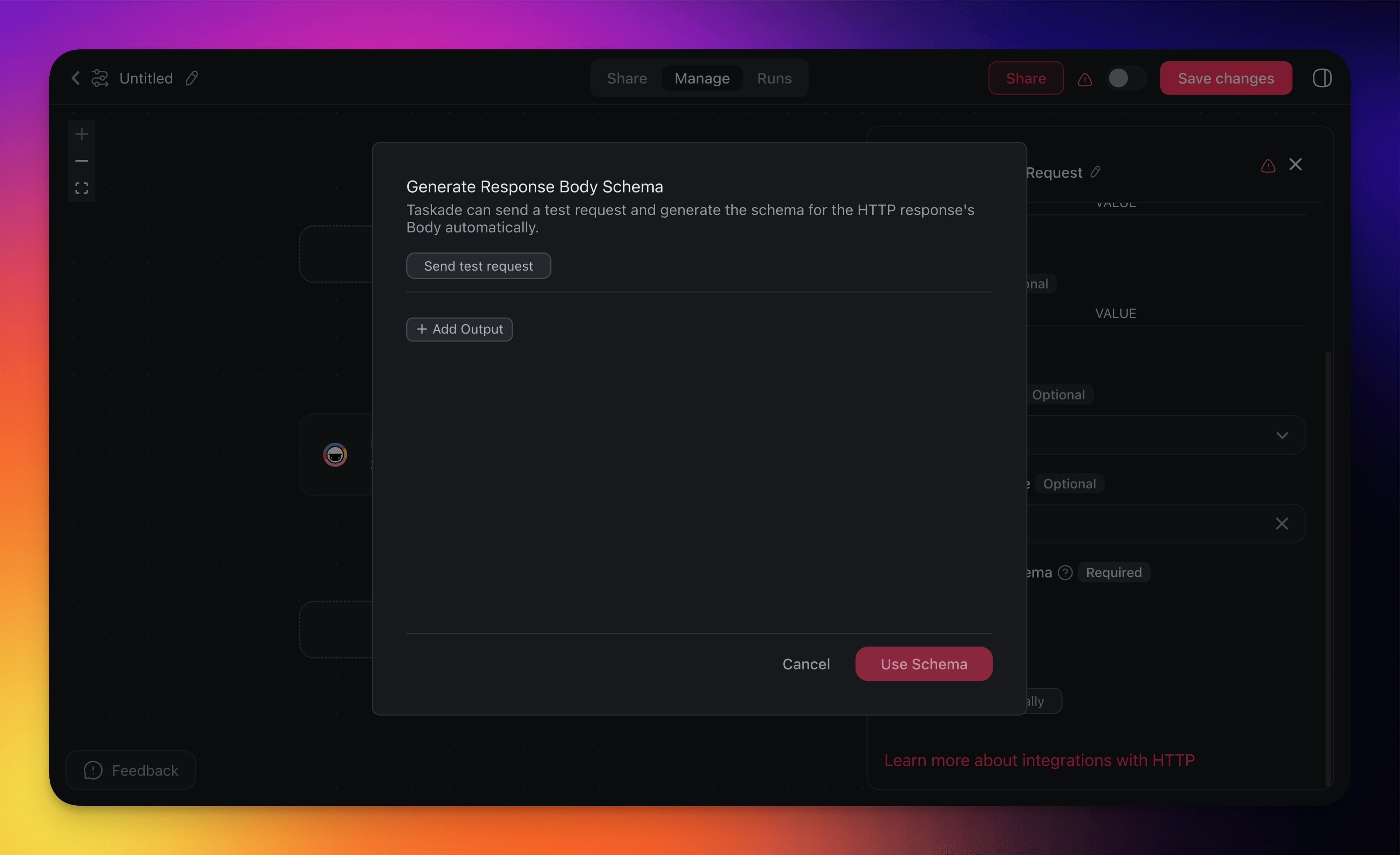Click the automation flow icon beside Untitled

[100, 78]
